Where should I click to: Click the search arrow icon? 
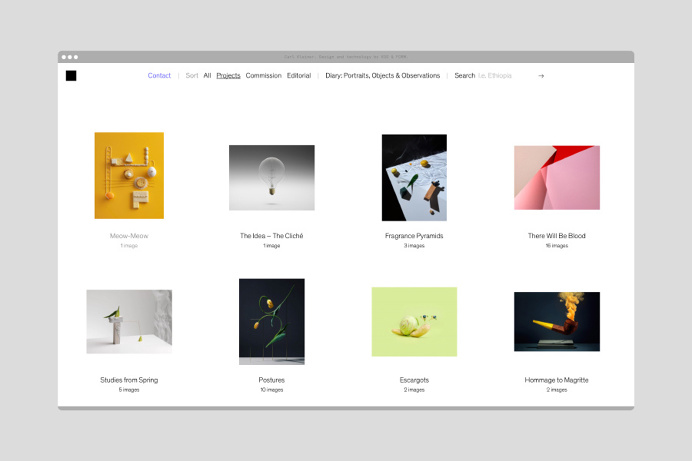coord(541,76)
